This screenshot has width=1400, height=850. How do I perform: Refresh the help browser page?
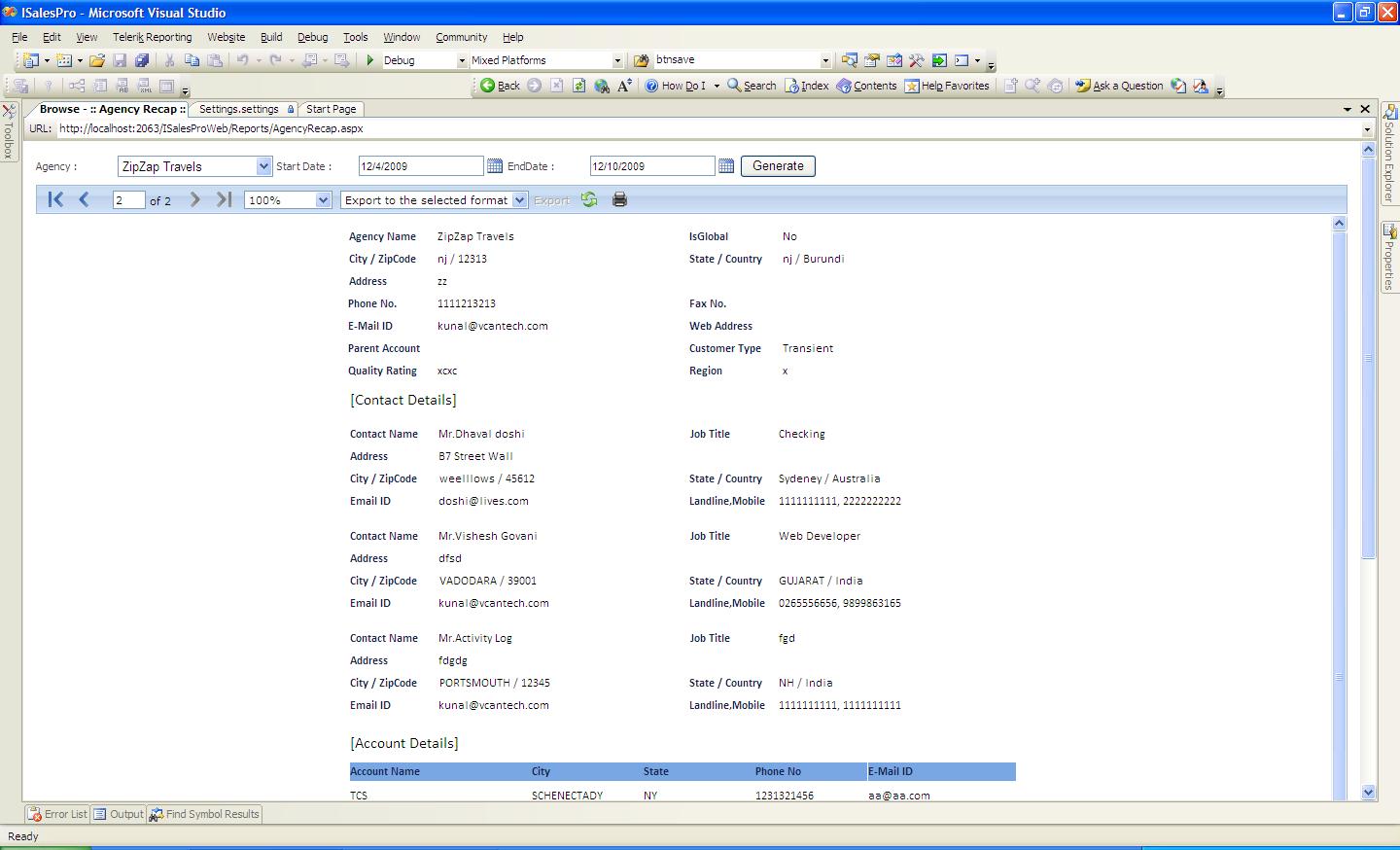point(578,86)
